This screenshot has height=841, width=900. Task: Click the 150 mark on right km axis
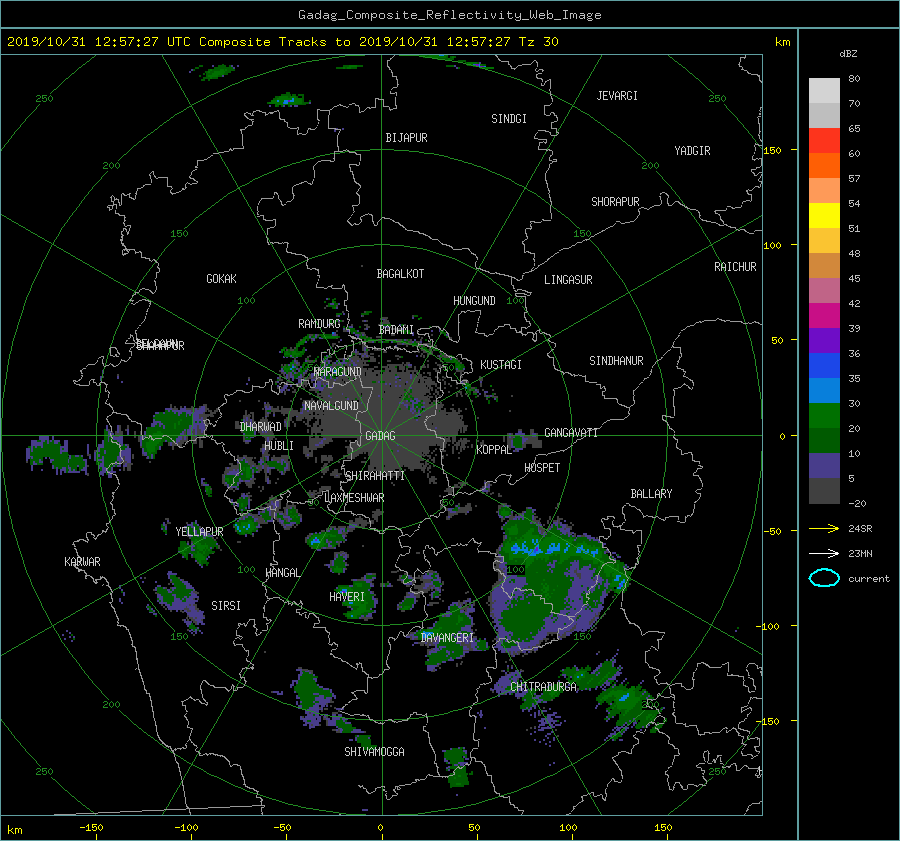pyautogui.click(x=773, y=150)
